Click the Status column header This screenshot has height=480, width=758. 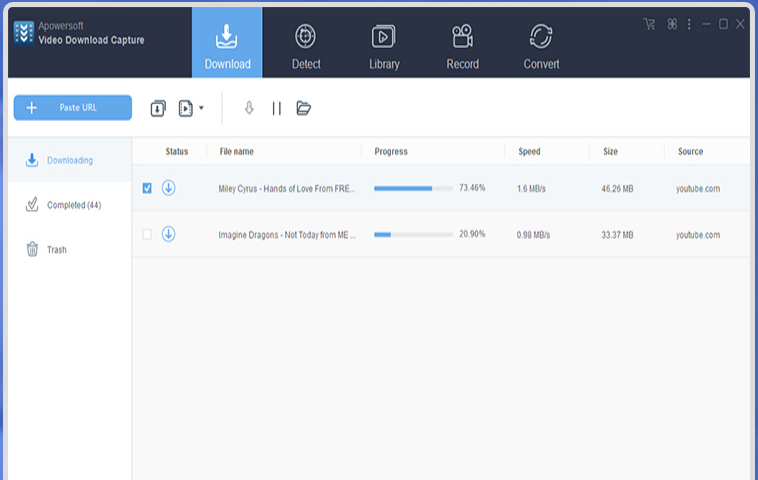pyautogui.click(x=176, y=151)
